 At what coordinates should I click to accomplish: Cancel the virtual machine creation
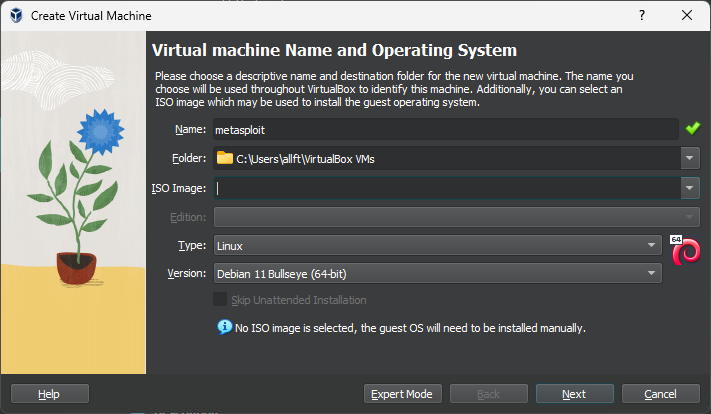661,394
